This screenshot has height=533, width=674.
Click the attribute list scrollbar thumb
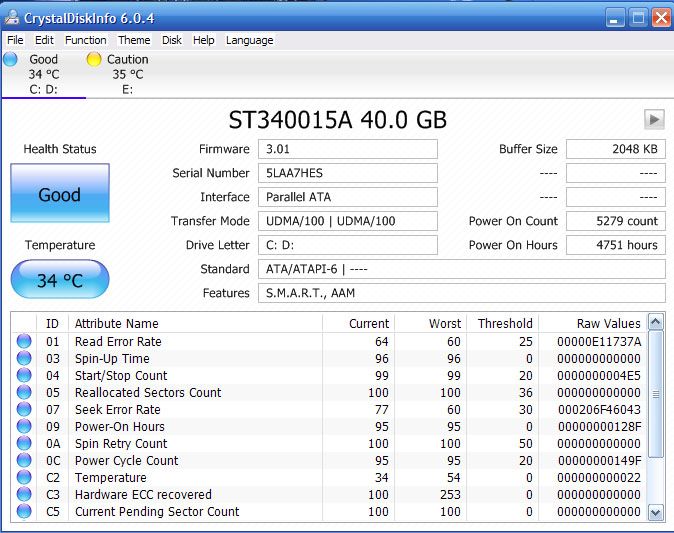pyautogui.click(x=656, y=394)
